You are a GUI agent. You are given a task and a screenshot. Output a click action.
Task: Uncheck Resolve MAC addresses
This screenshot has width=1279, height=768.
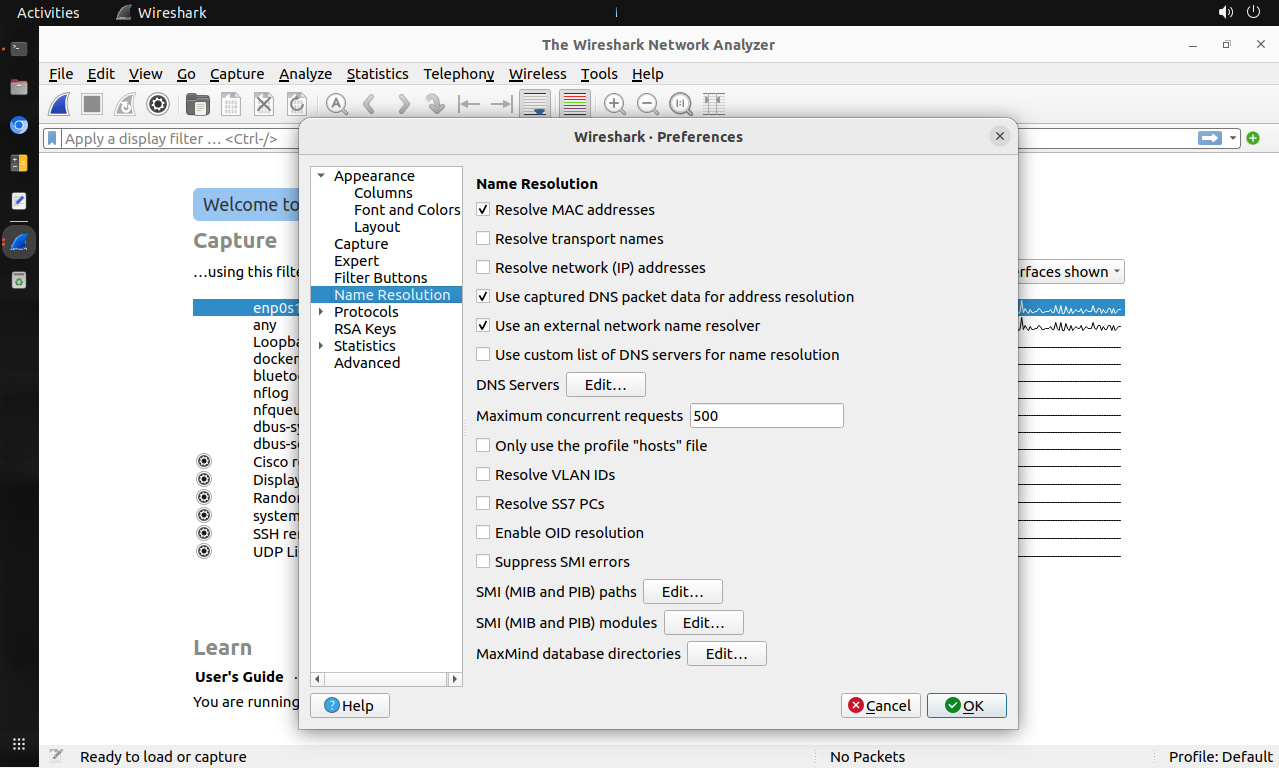(x=484, y=210)
